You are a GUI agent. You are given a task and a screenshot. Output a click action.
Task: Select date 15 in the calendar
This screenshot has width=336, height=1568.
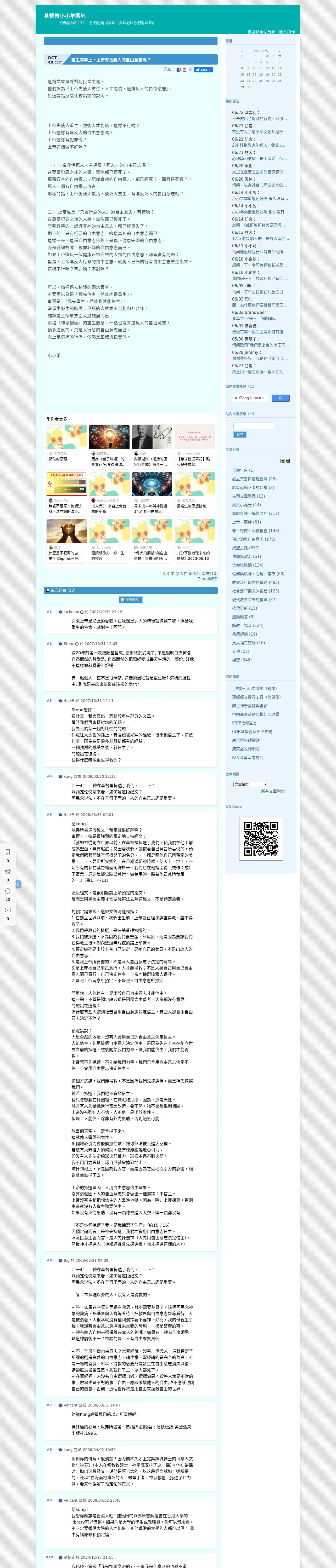242,74
